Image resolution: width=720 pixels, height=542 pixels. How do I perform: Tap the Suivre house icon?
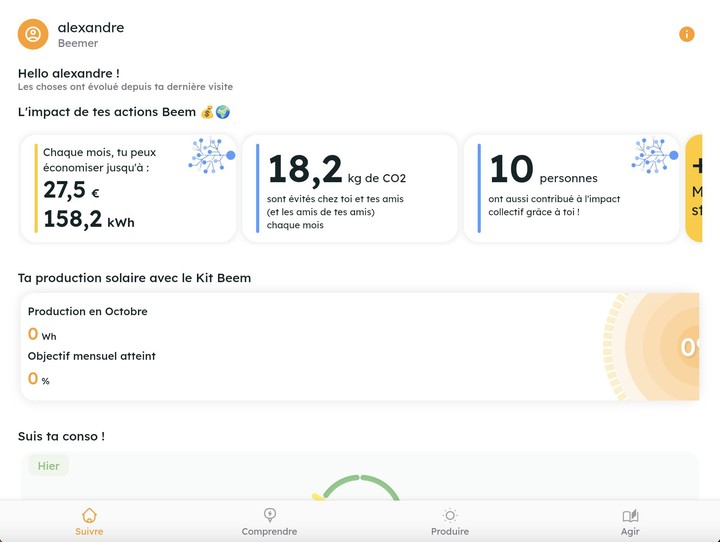click(89, 515)
